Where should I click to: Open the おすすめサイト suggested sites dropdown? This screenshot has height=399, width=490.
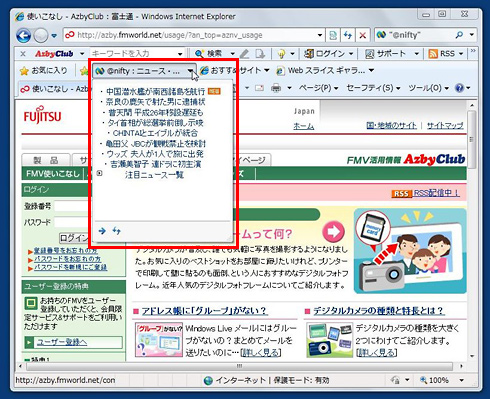[235, 70]
